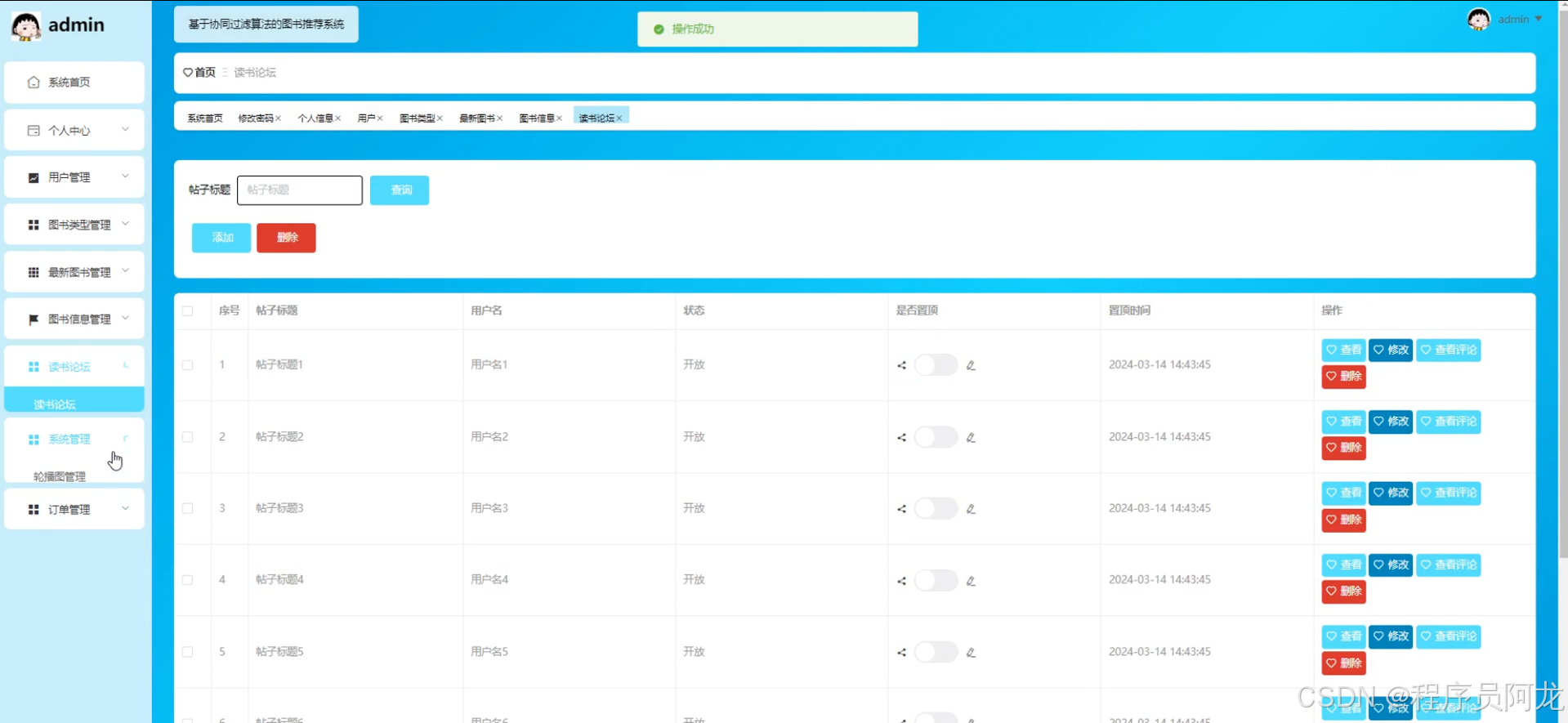Go to 系统首页 in the sidebar
Screen dimensions: 1568x723
click(x=74, y=83)
